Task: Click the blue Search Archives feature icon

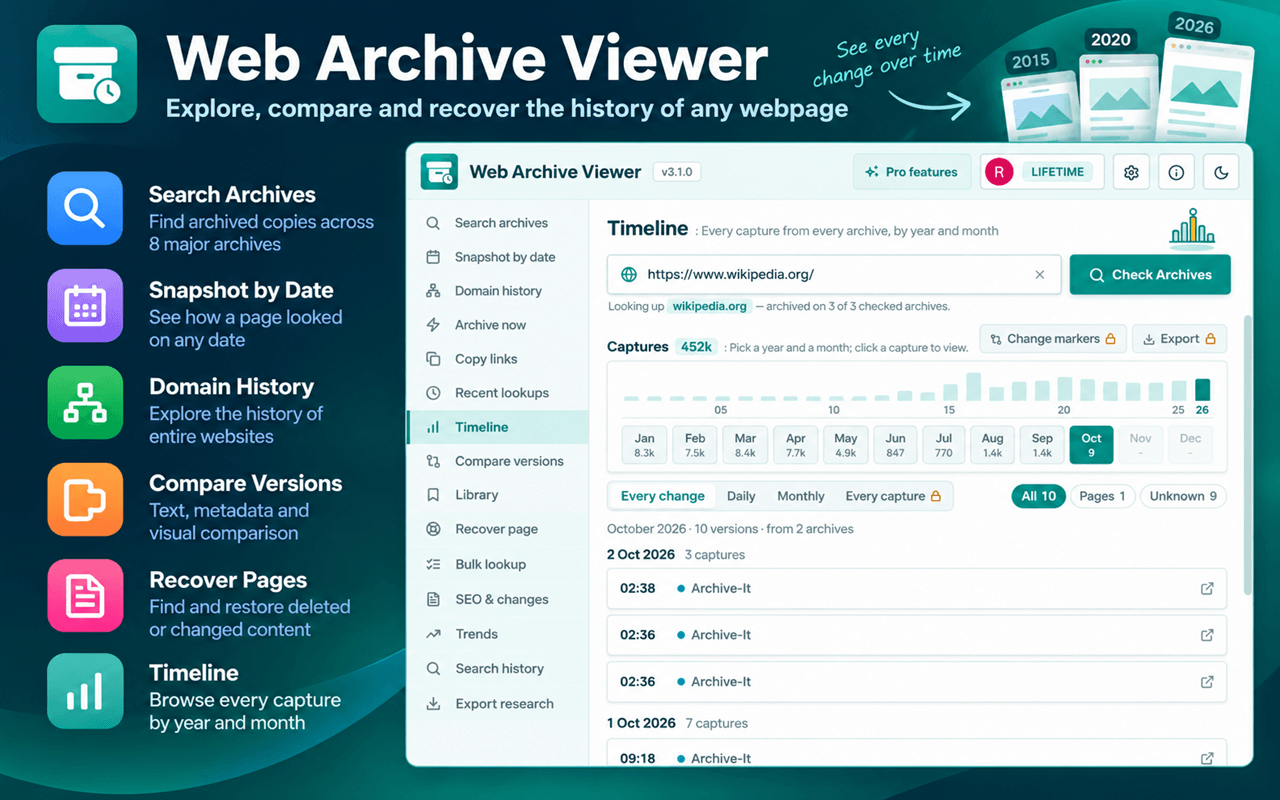Action: pyautogui.click(x=85, y=209)
